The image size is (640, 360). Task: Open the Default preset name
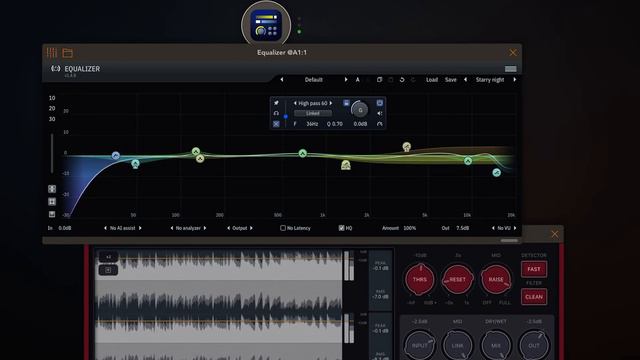(313, 80)
